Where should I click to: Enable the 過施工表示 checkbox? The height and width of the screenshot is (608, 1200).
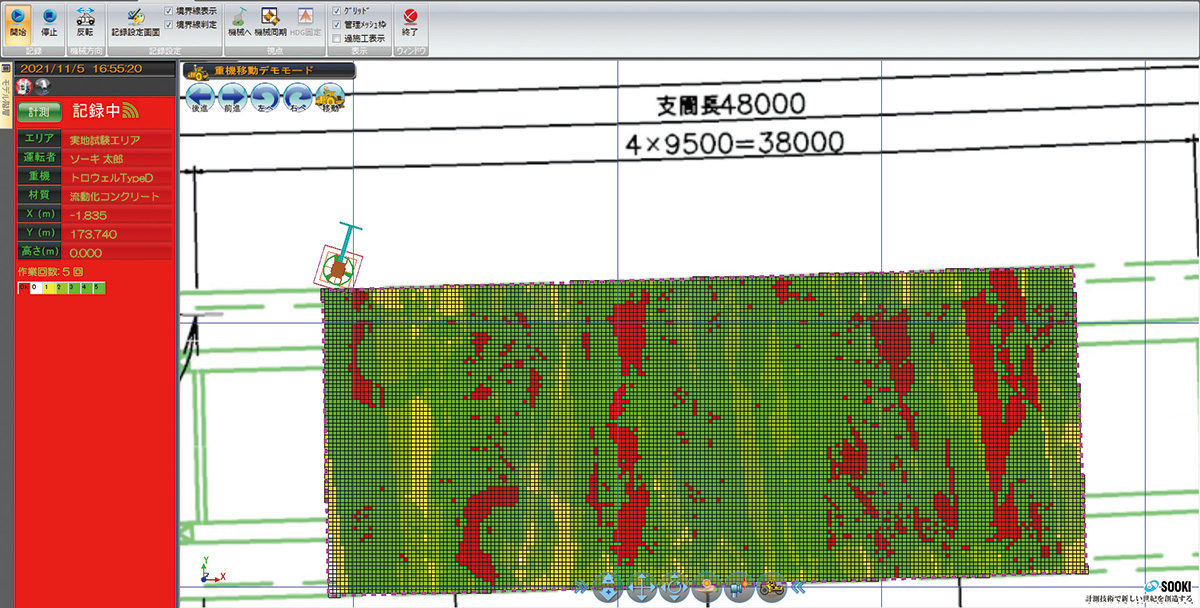coord(336,38)
